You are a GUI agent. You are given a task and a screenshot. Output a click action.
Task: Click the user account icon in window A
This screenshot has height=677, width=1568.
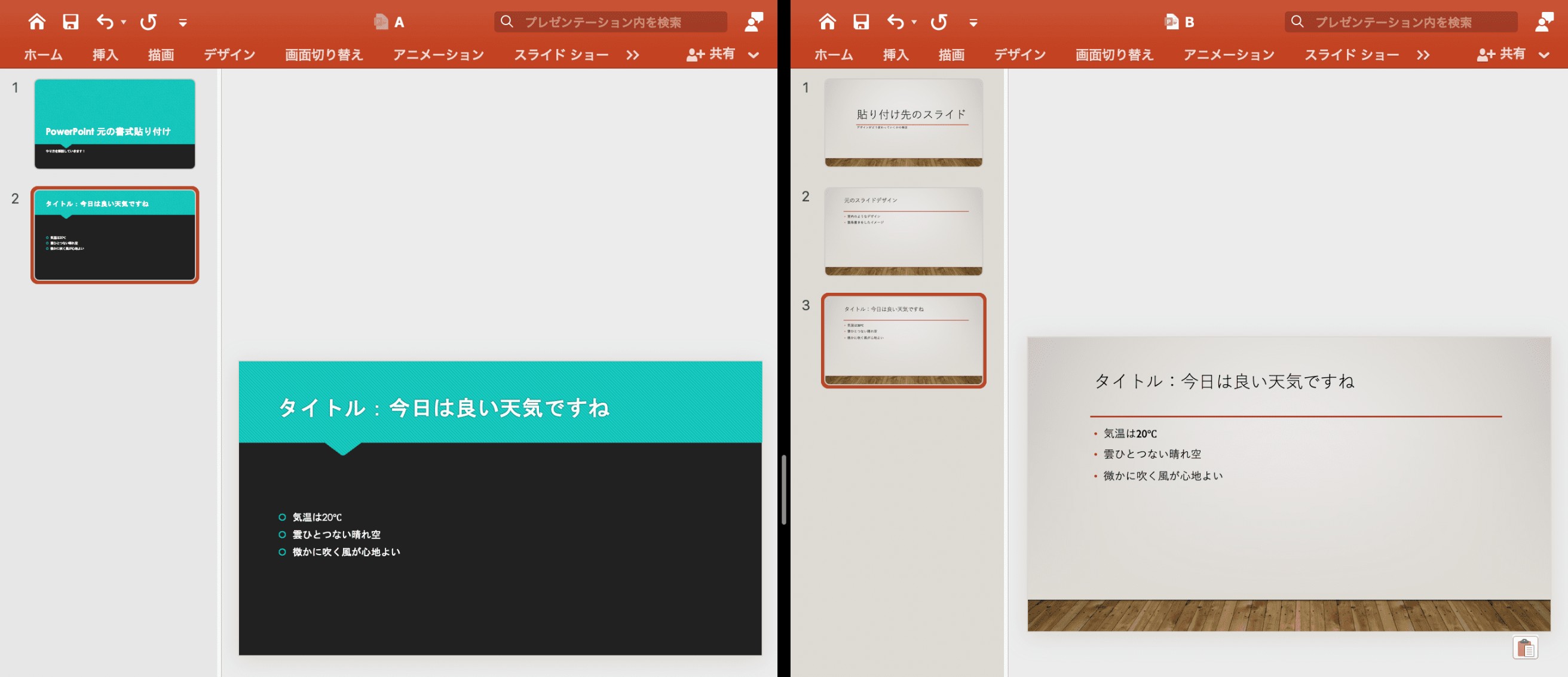[754, 22]
